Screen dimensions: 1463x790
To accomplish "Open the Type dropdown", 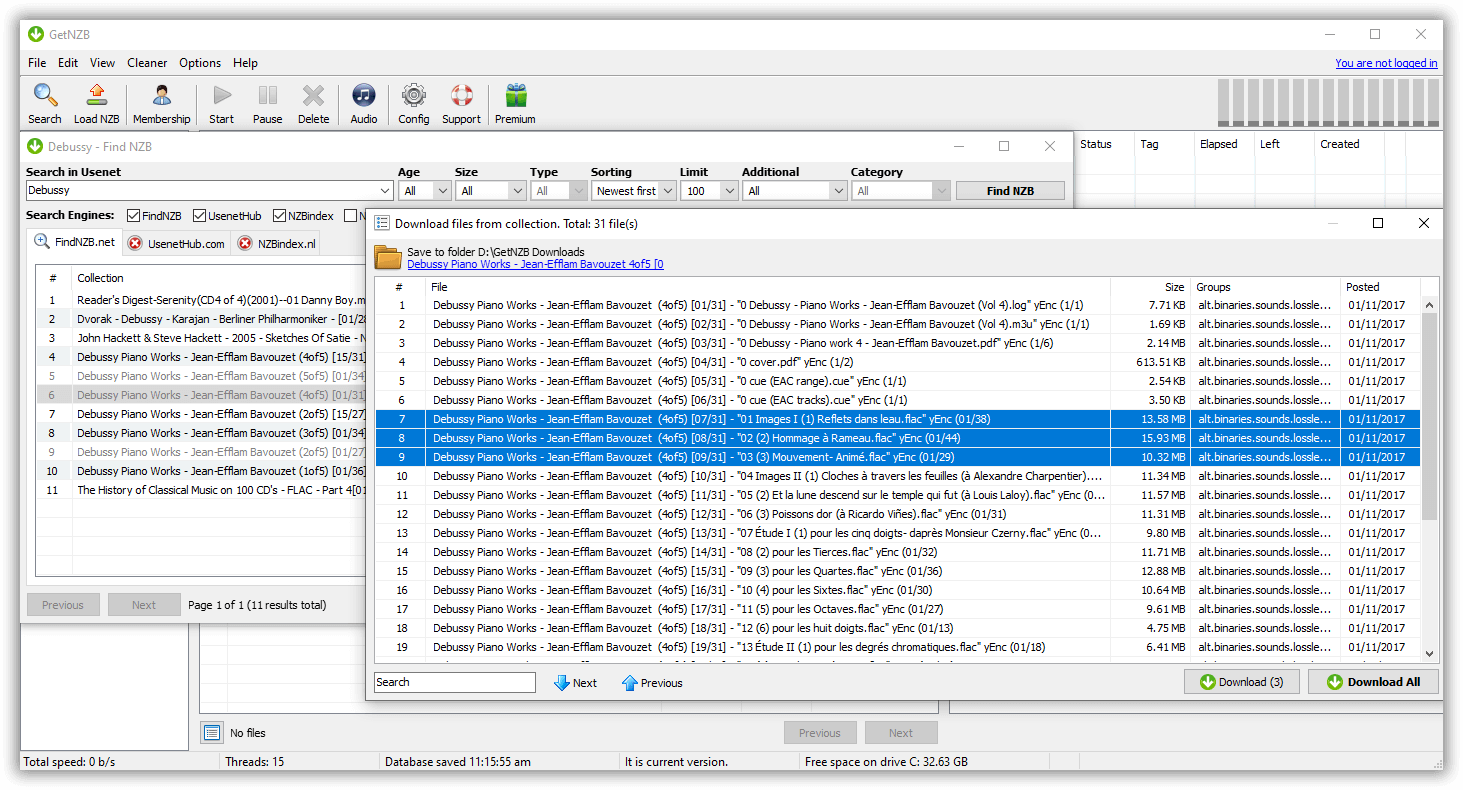I will pyautogui.click(x=558, y=191).
